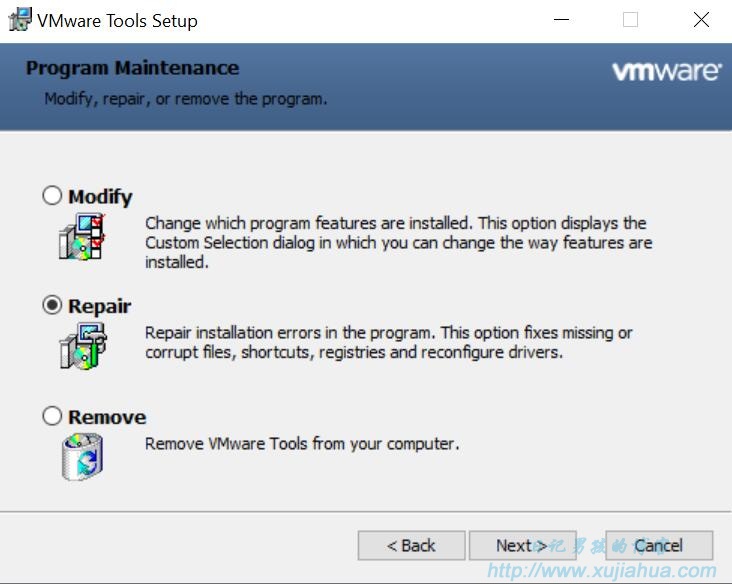Click the Remove option's recycle bin icon
Image resolution: width=732 pixels, height=584 pixels.
click(x=82, y=457)
